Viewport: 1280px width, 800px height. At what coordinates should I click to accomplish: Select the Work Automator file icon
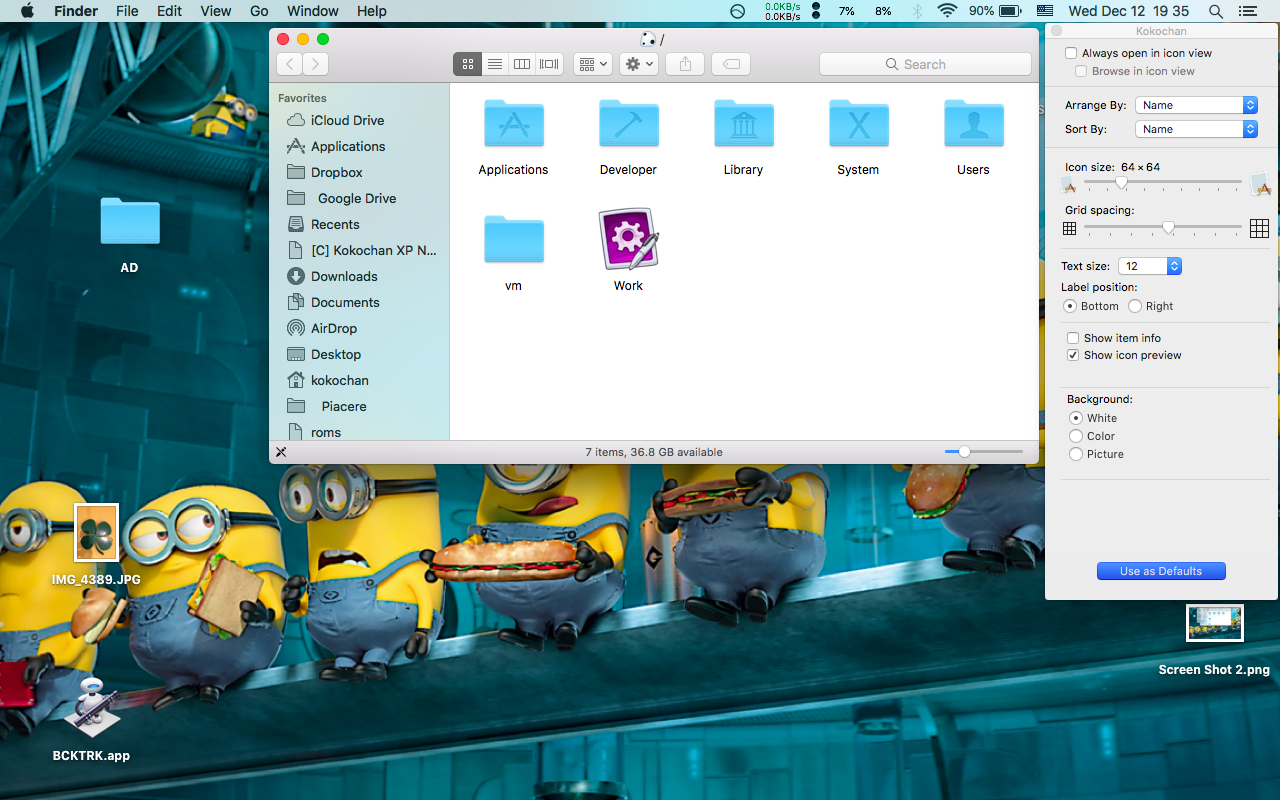pyautogui.click(x=628, y=239)
